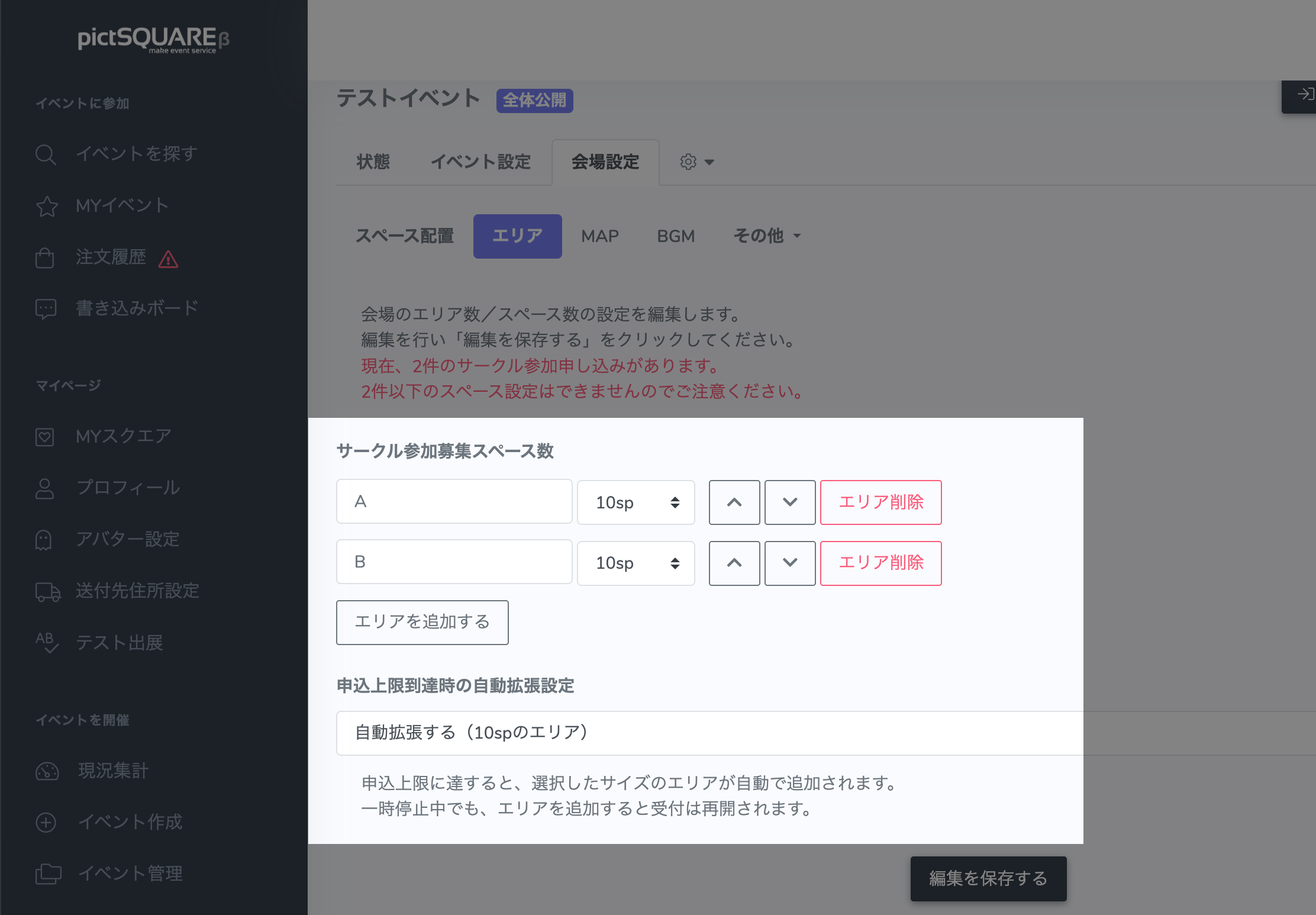Viewport: 1316px width, 915px height.
Task: Open the gear settings dropdown in tab row
Action: coord(697,162)
